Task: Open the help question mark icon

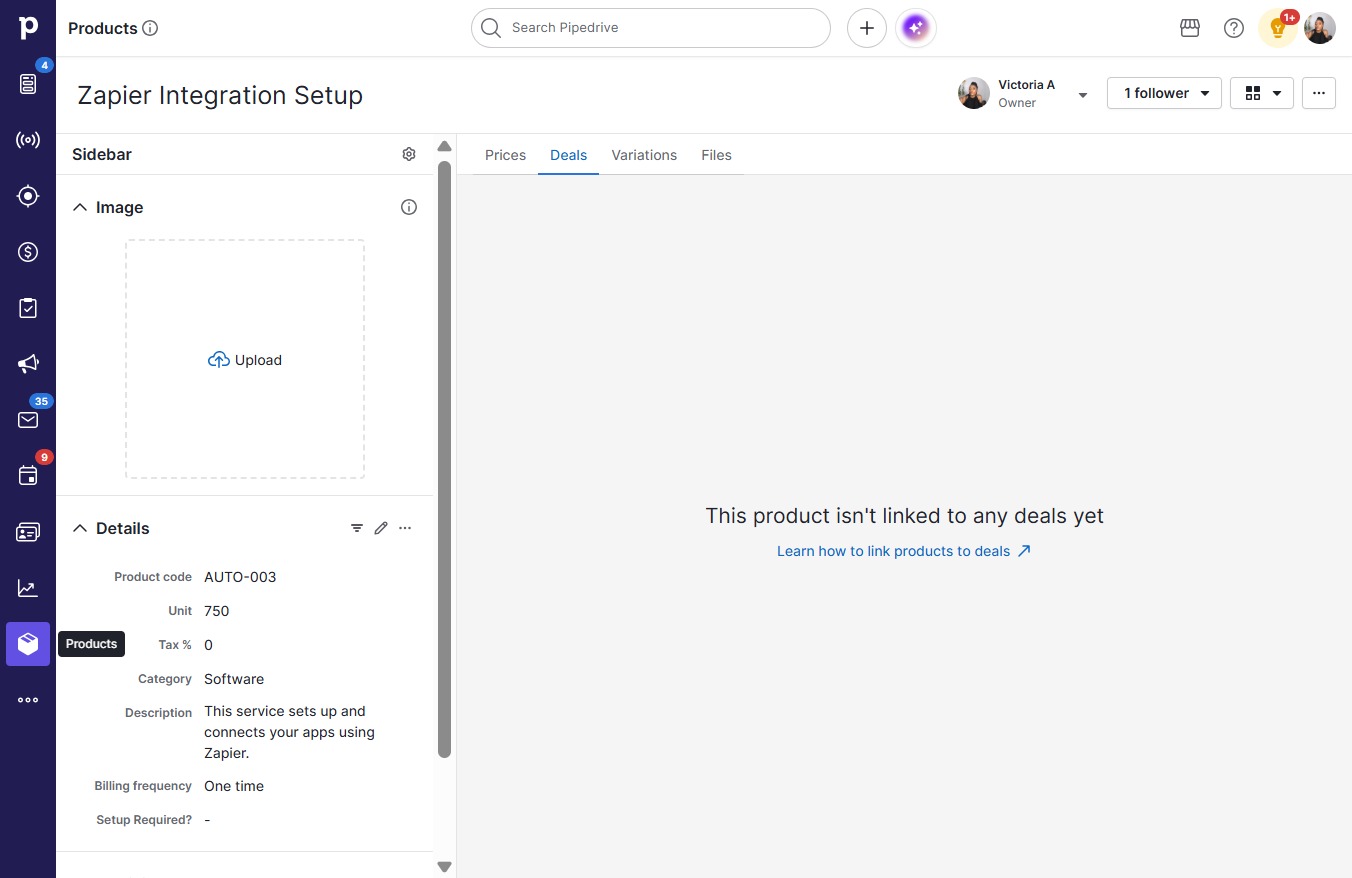Action: [1234, 28]
